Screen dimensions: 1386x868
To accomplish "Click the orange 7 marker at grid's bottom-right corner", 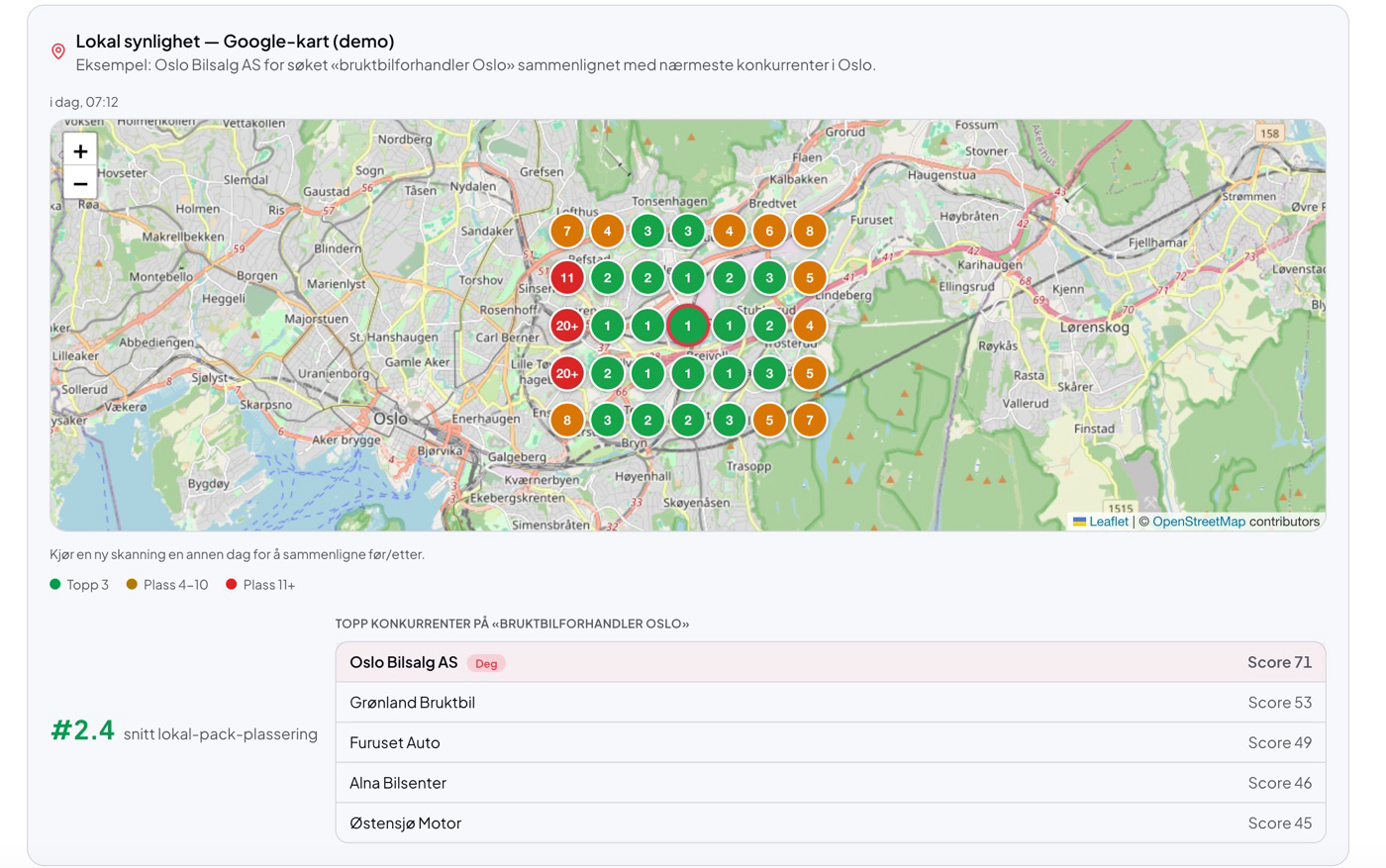I will (810, 420).
